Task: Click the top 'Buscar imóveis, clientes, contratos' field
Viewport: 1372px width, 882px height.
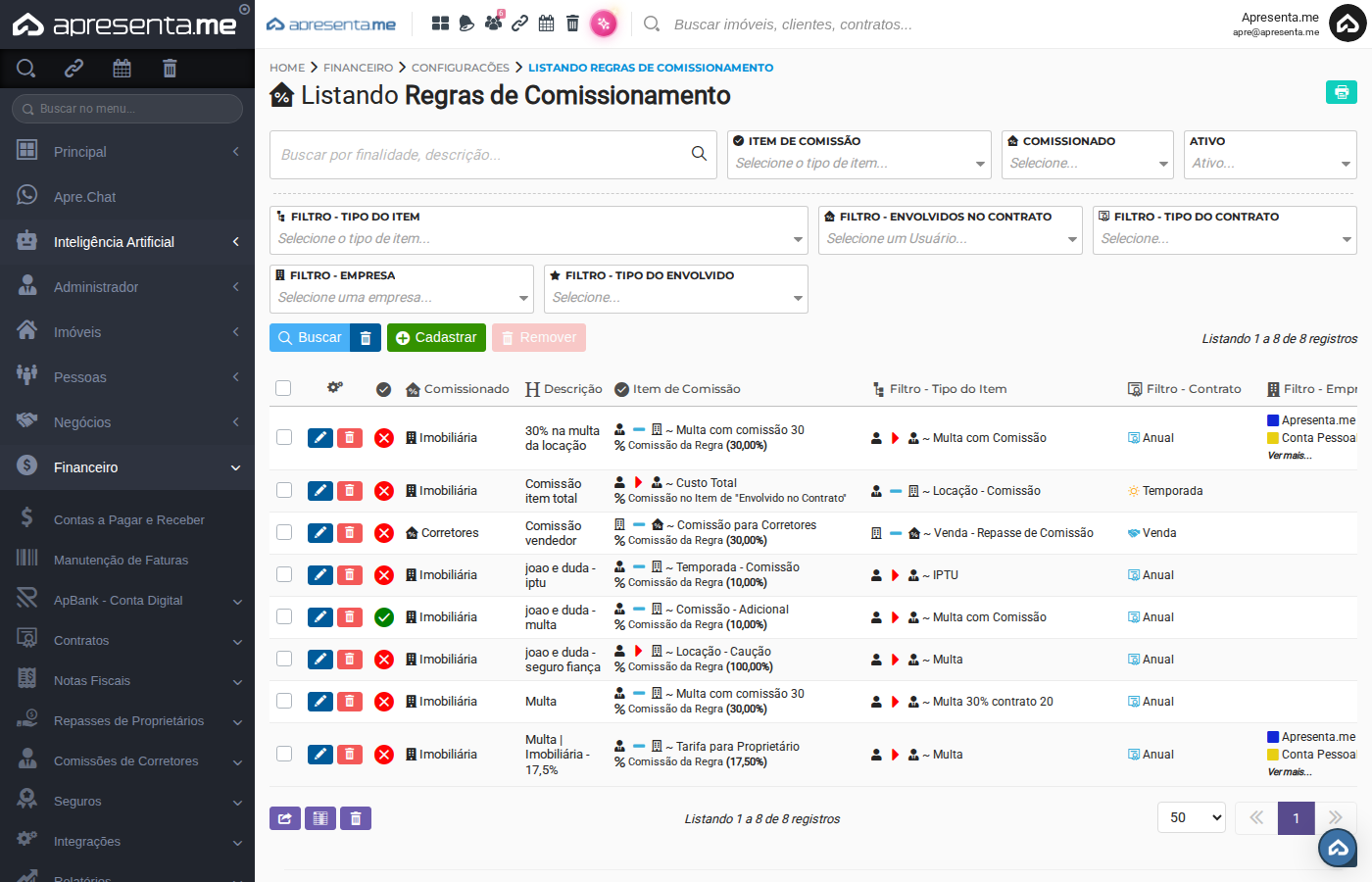Action: (x=794, y=24)
